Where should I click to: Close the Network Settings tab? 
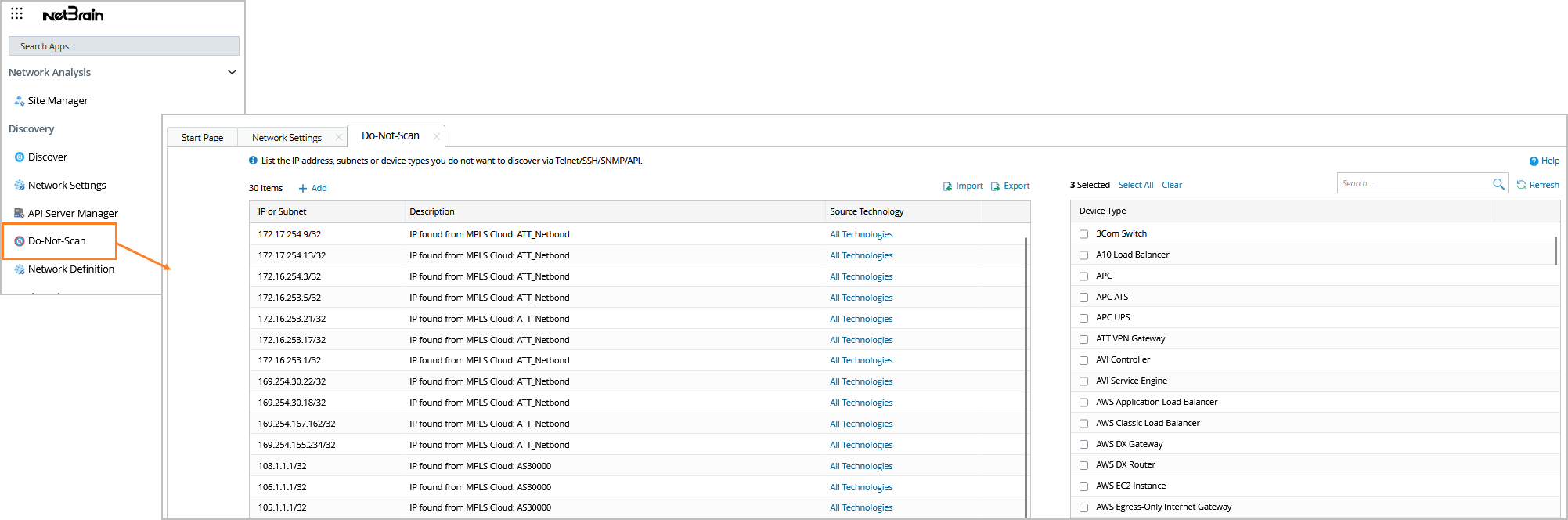[339, 137]
